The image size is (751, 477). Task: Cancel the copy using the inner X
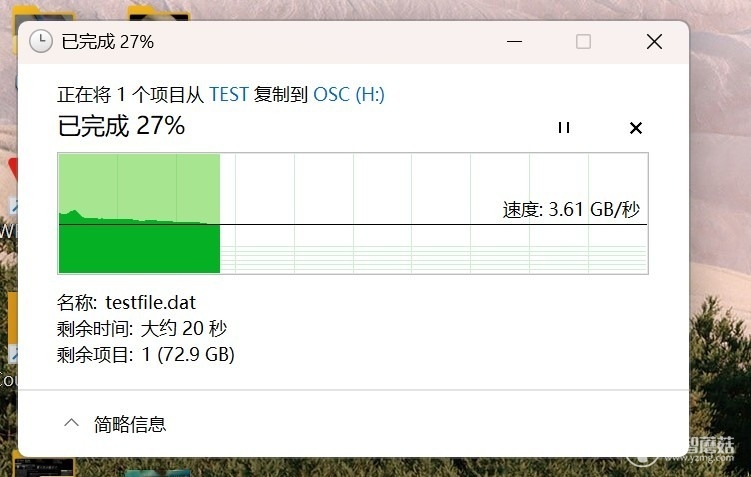pos(636,128)
